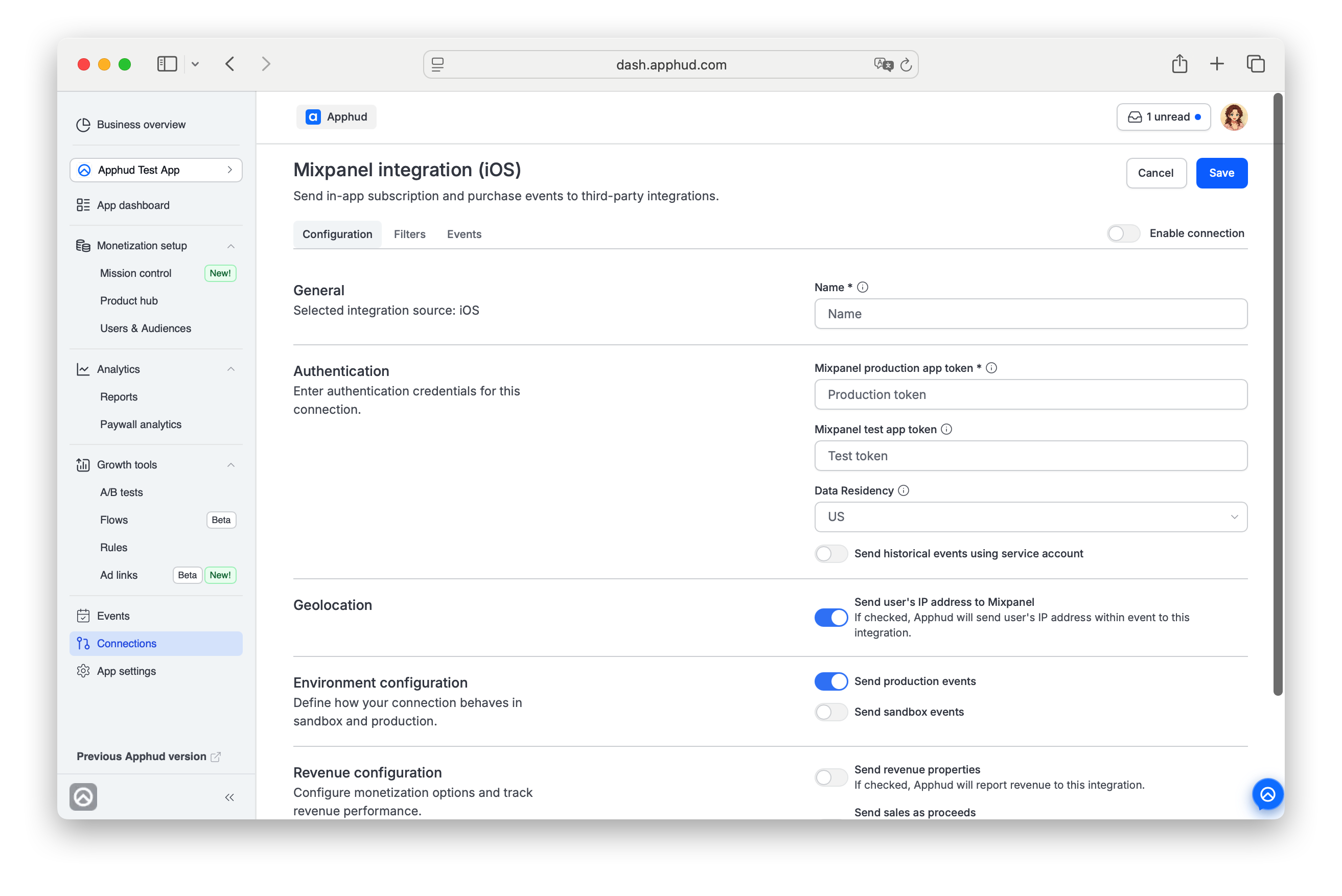The width and height of the screenshot is (1342, 896).
Task: Open the Safari sidebar dropdown arrow
Action: (195, 64)
